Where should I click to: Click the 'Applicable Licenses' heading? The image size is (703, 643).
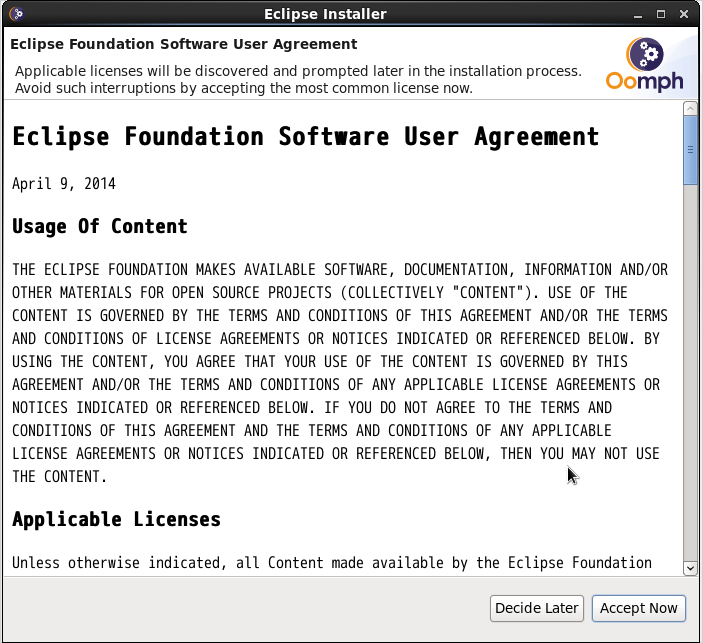coord(116,520)
